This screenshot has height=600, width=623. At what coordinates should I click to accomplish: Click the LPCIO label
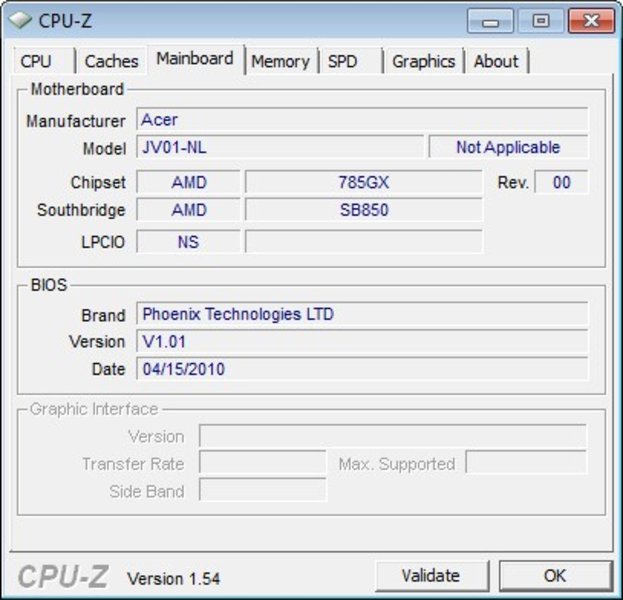[103, 242]
